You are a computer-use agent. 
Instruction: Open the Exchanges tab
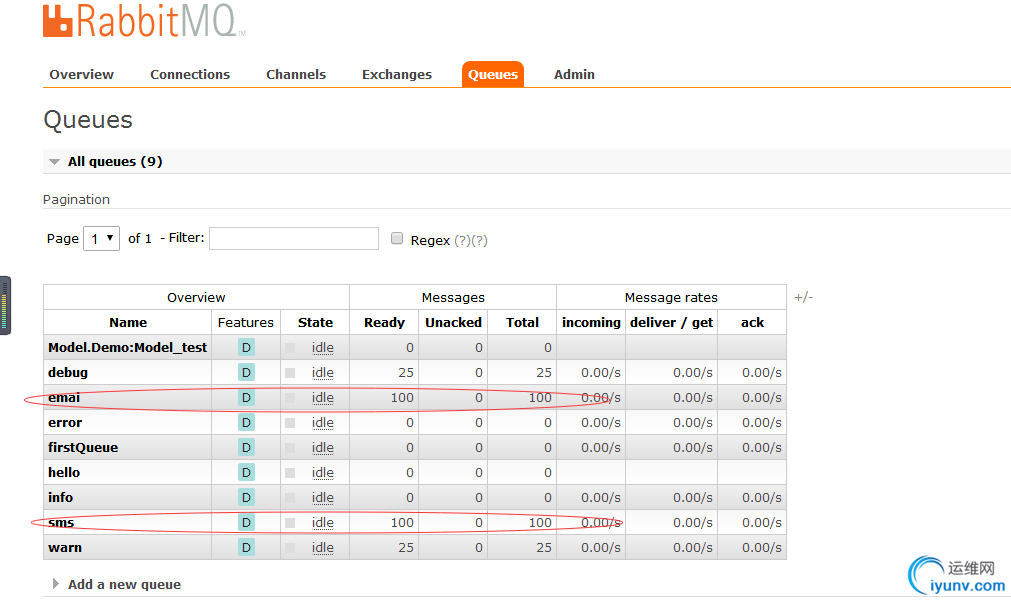click(x=397, y=75)
